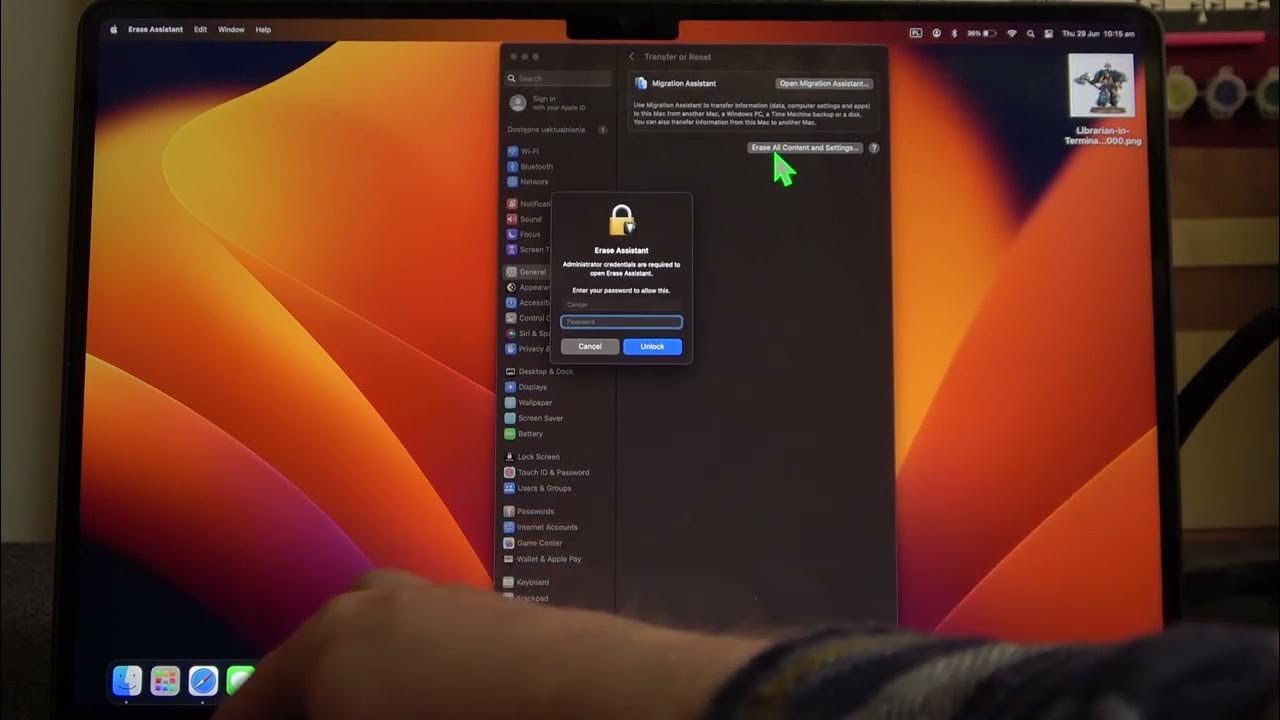This screenshot has width=1280, height=720.
Task: Click the Wi-Fi icon in the menu bar
Action: tap(1011, 32)
